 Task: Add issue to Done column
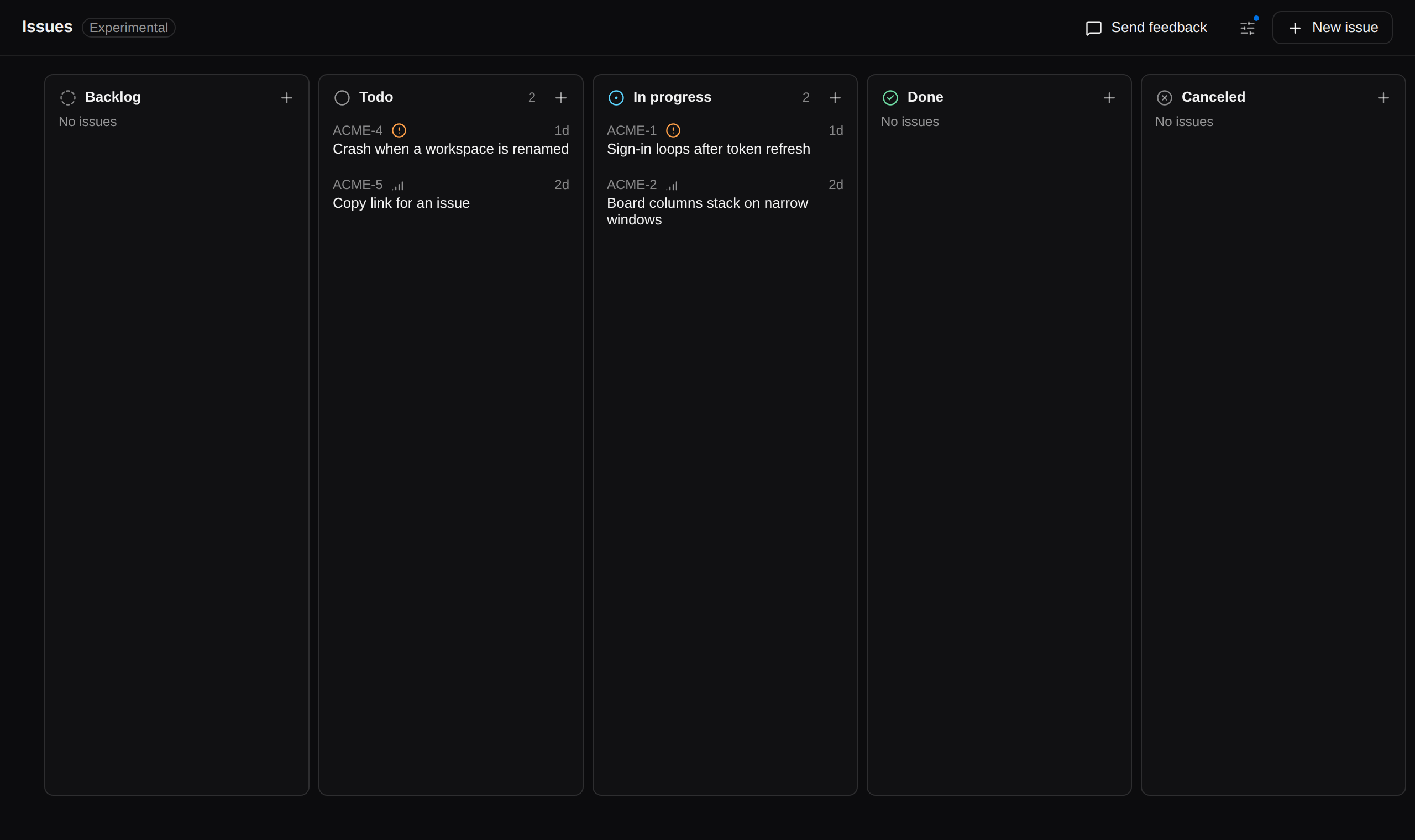pyautogui.click(x=1109, y=98)
